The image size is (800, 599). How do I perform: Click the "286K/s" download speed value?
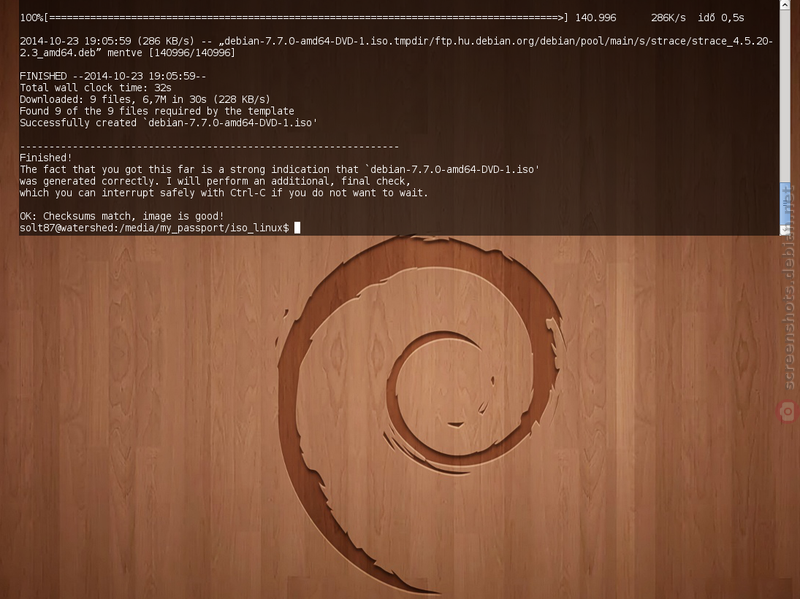pos(668,18)
